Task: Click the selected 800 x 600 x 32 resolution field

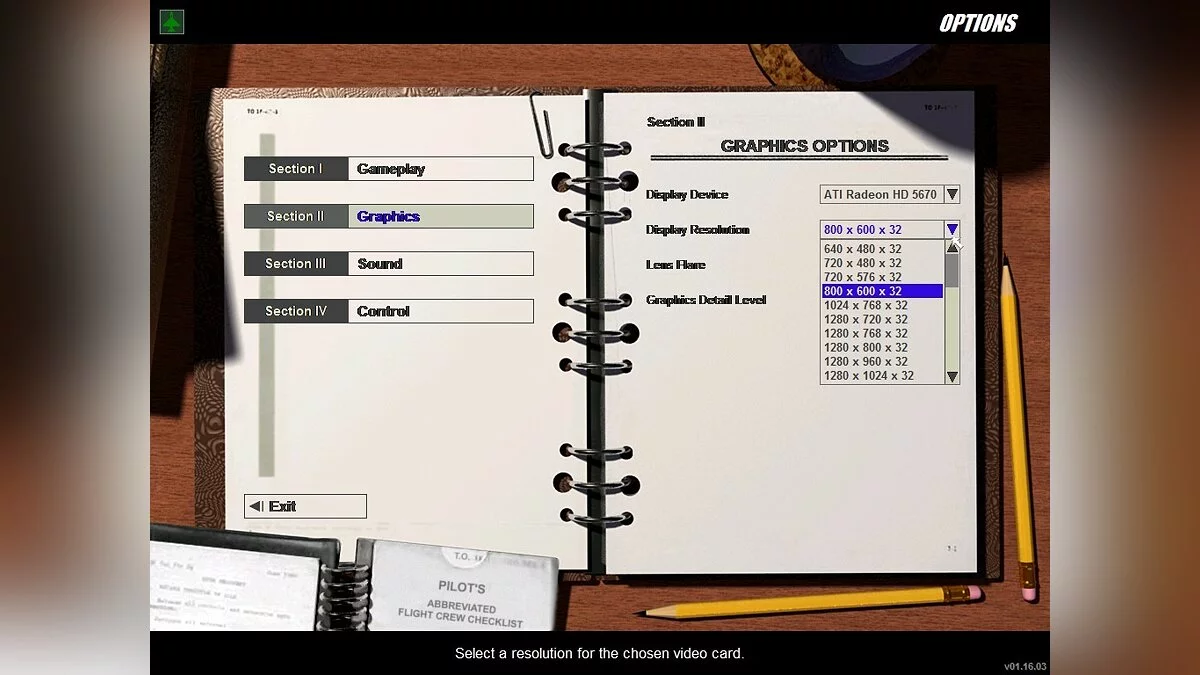Action: click(x=882, y=229)
